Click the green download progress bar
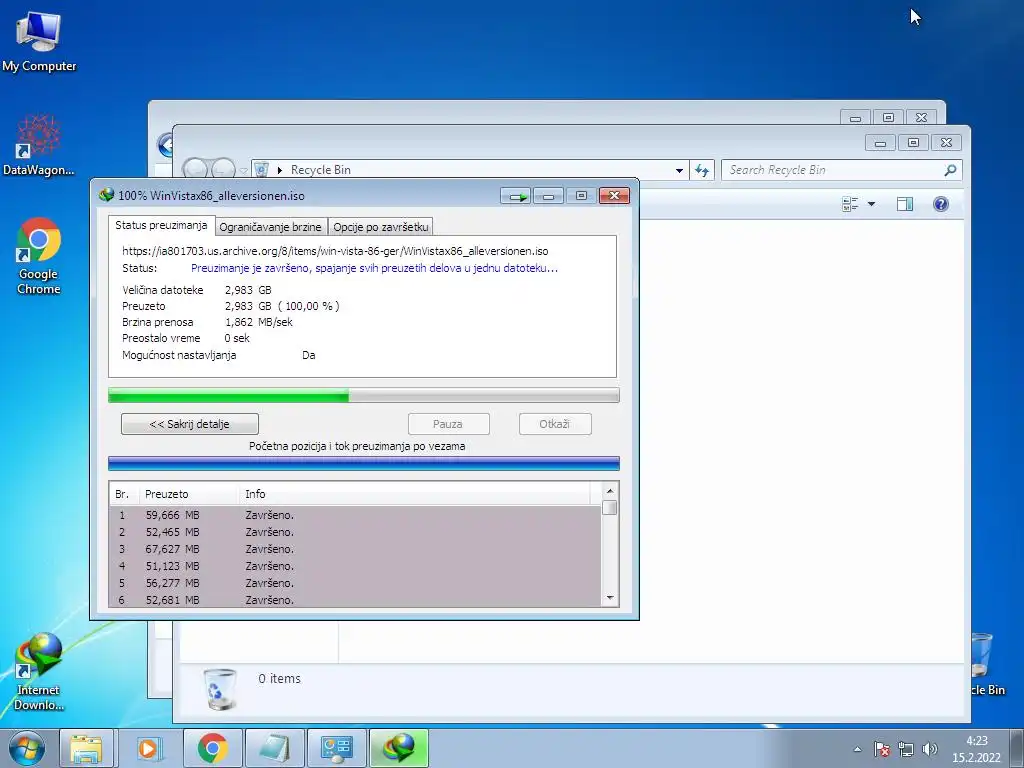The width and height of the screenshot is (1024, 768). [364, 395]
